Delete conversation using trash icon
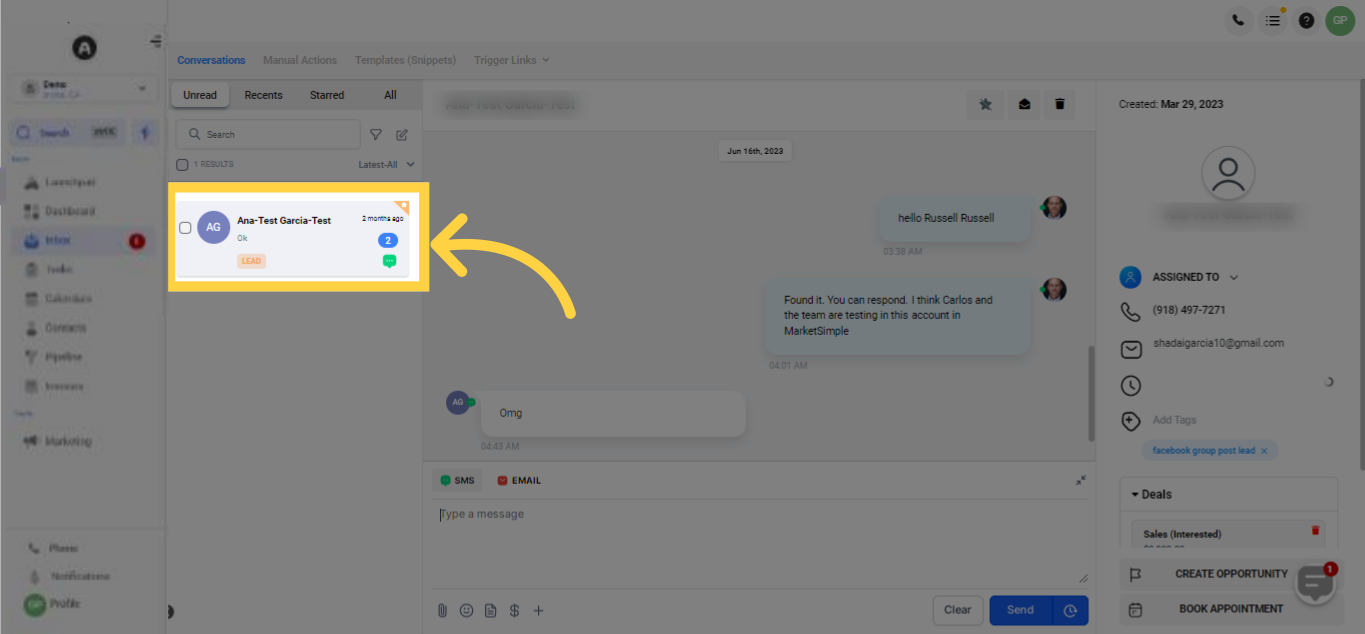 pyautogui.click(x=1060, y=104)
